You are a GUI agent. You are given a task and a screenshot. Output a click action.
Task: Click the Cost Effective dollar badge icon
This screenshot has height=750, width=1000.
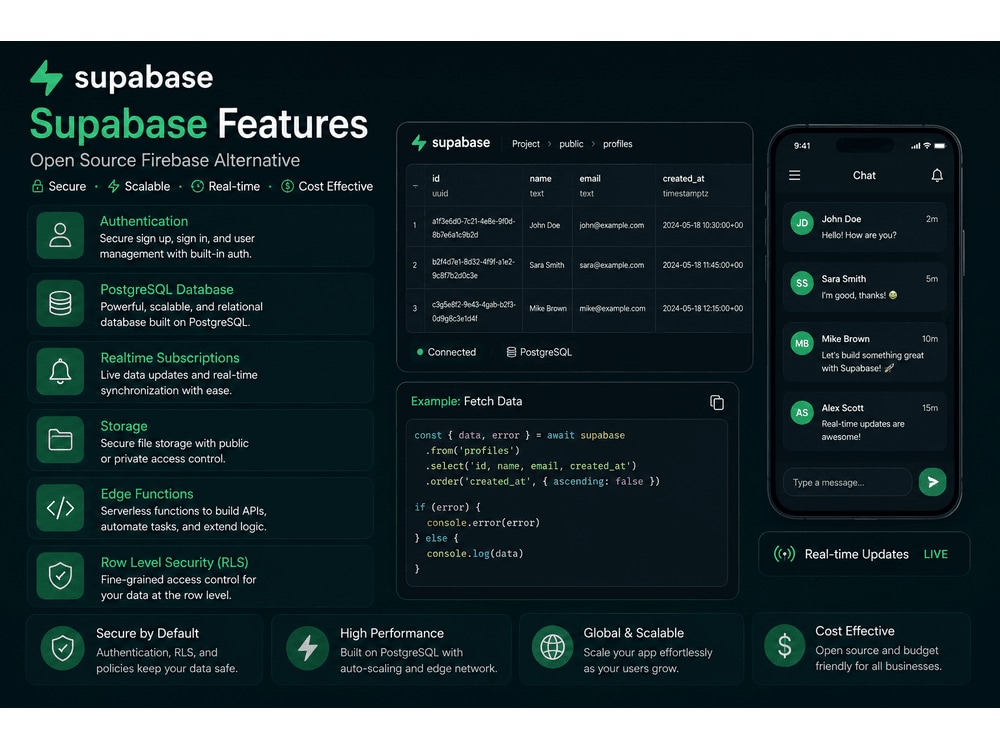[288, 186]
